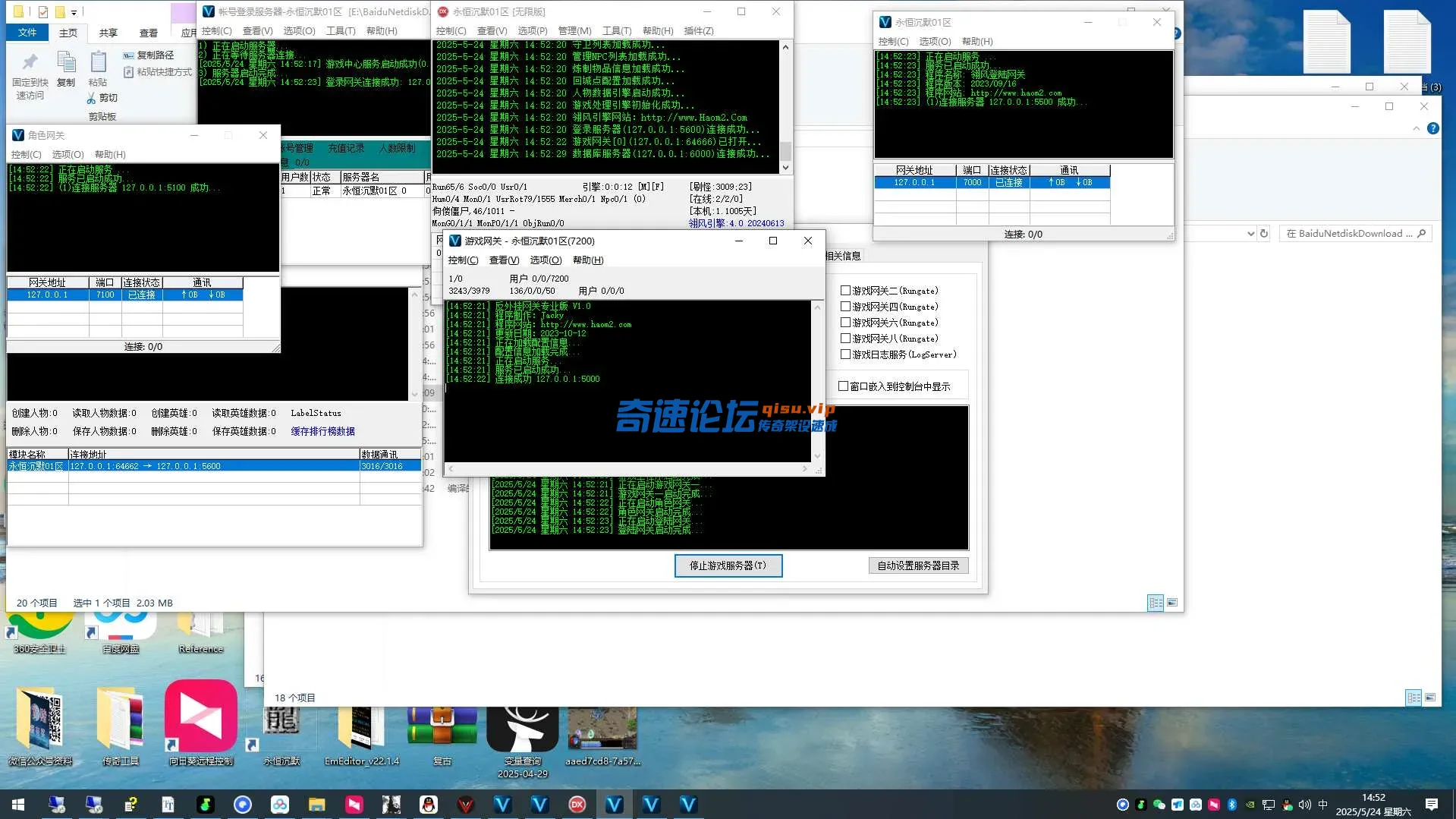
Task: Click the 复制路径 copy path icon
Action: click(x=128, y=55)
